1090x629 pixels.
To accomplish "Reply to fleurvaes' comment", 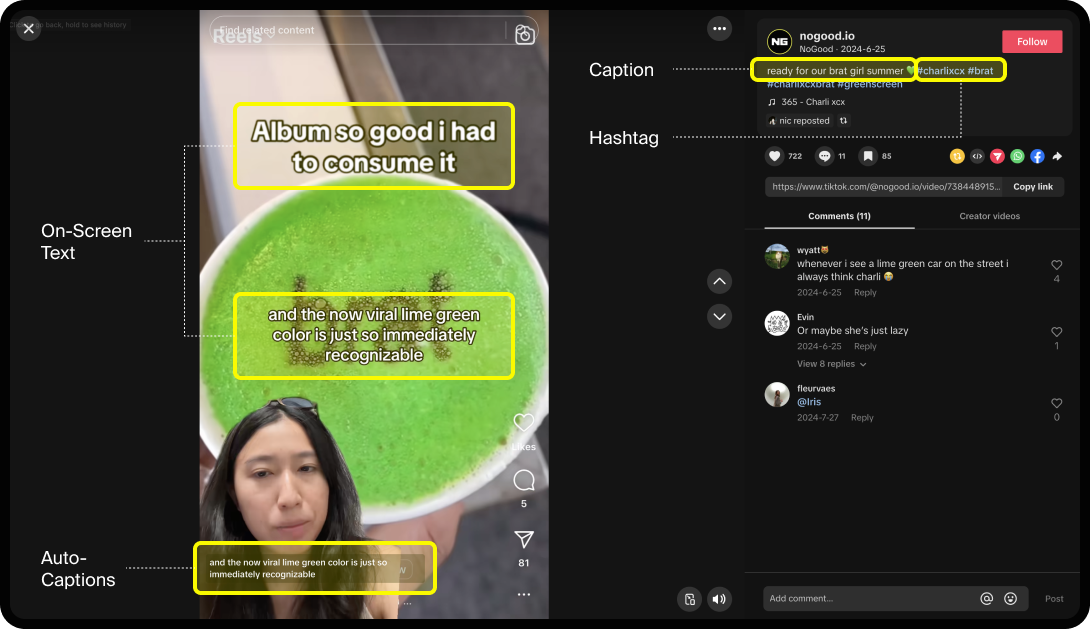I will point(862,418).
